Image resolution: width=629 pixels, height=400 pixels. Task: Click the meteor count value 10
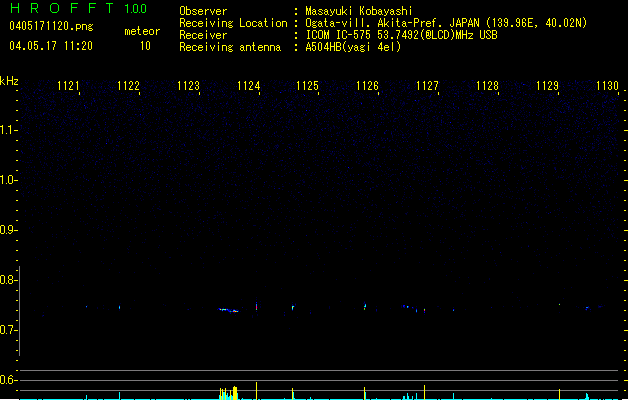click(x=145, y=46)
